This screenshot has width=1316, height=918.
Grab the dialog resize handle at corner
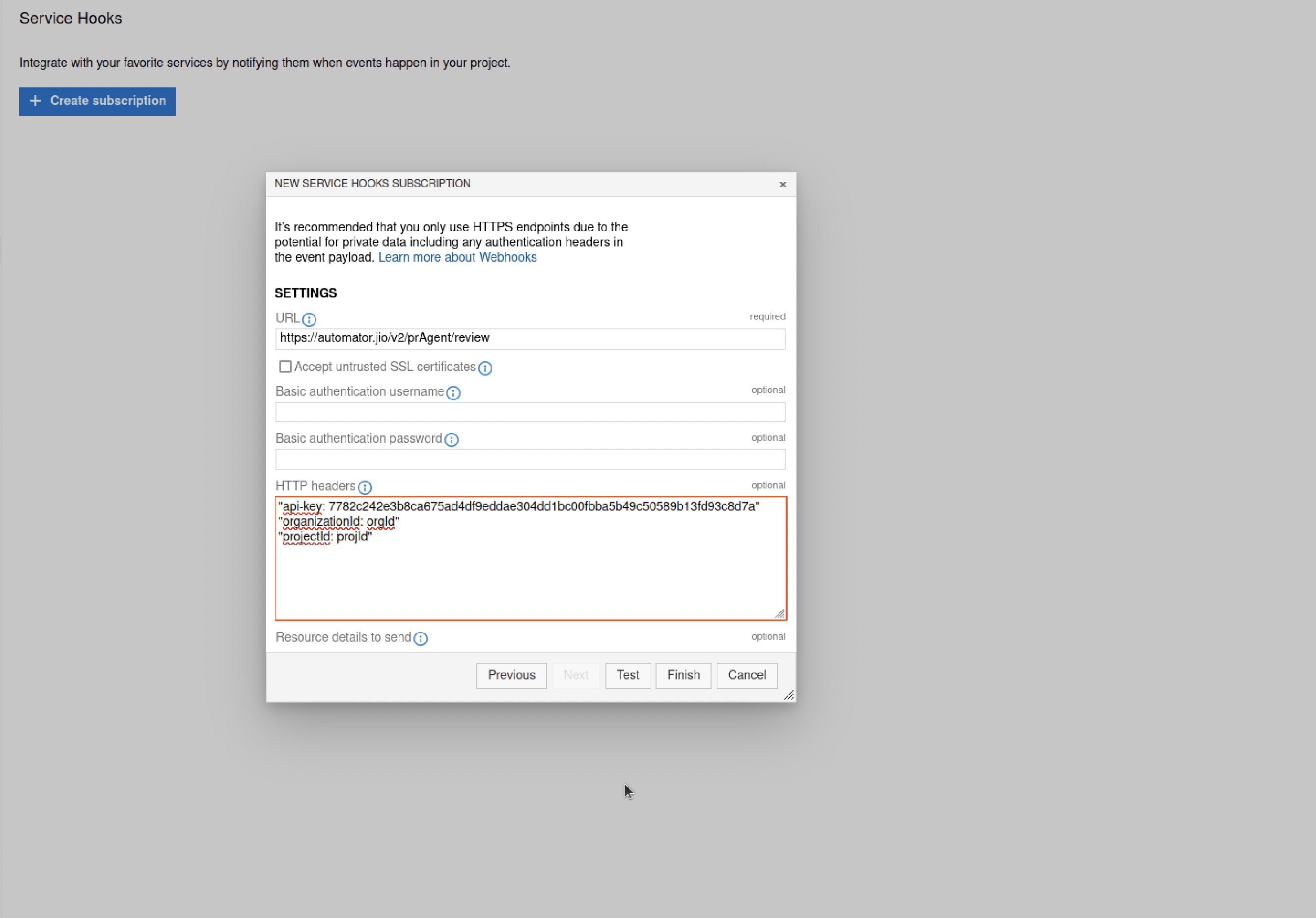point(789,695)
